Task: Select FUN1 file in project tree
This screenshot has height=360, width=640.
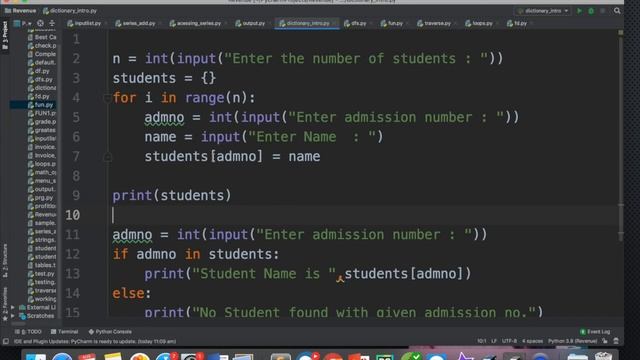Action: (x=42, y=113)
